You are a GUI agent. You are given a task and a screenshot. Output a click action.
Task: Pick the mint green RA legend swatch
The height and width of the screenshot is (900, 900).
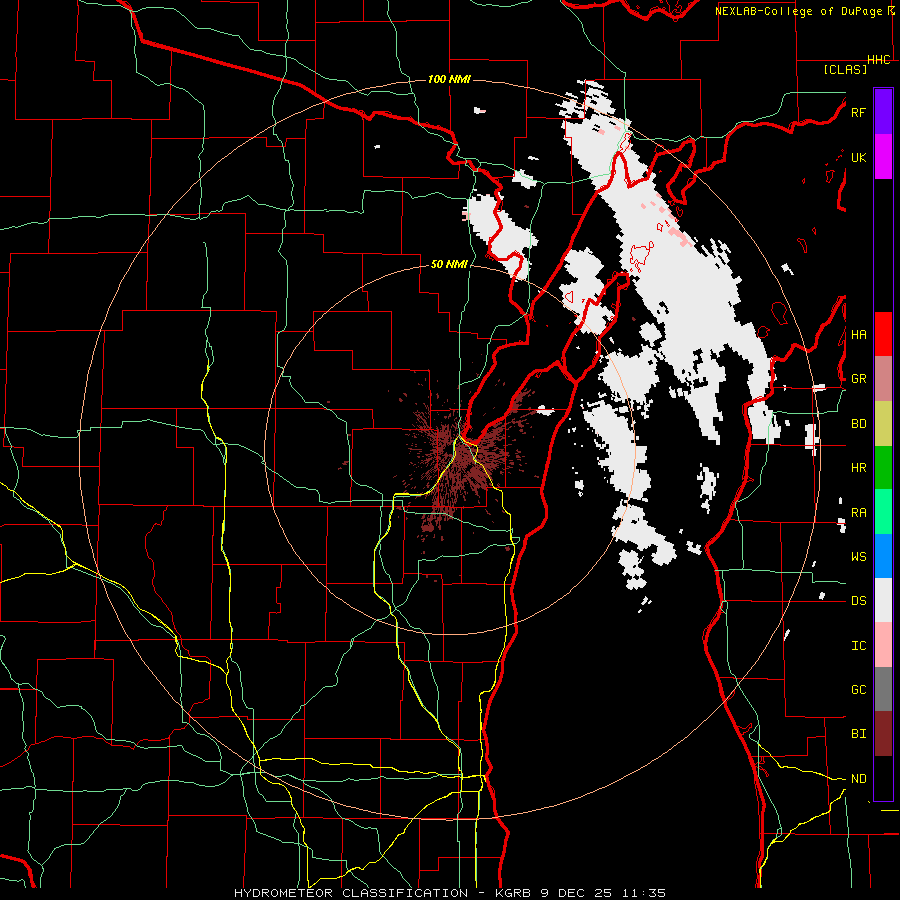pos(883,512)
